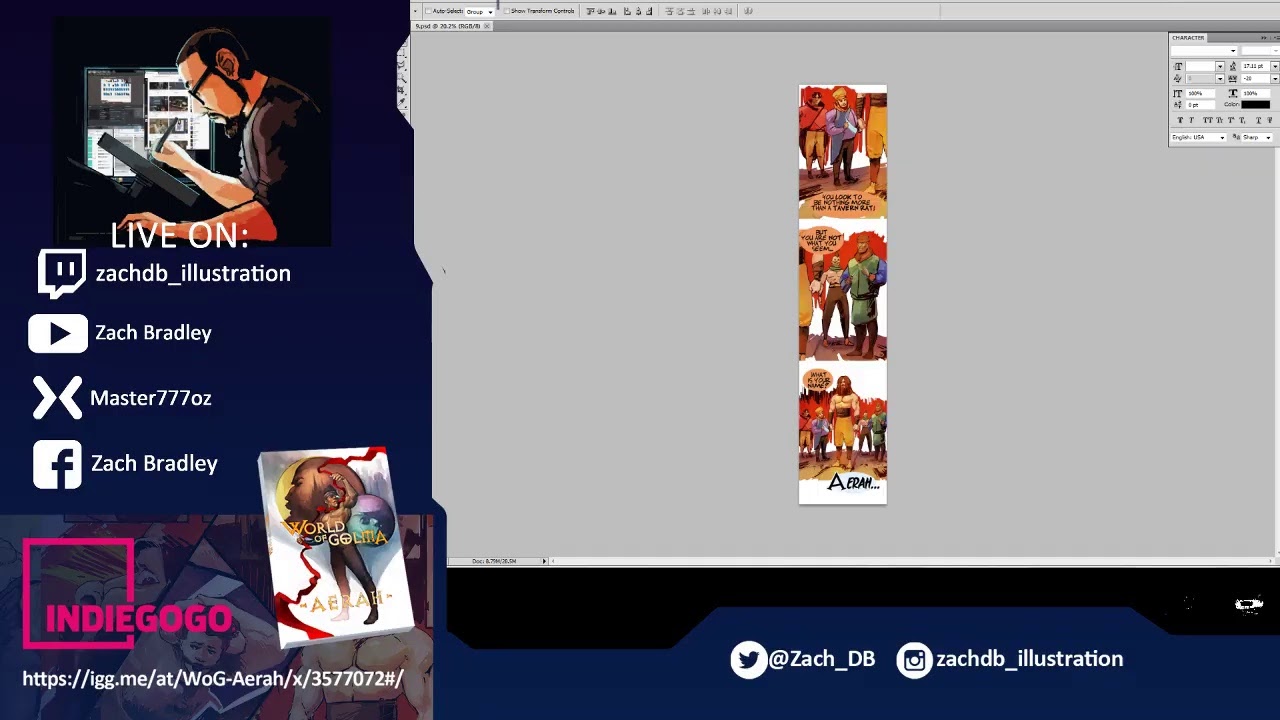
Task: Apply Subscript text style
Action: tap(1243, 120)
